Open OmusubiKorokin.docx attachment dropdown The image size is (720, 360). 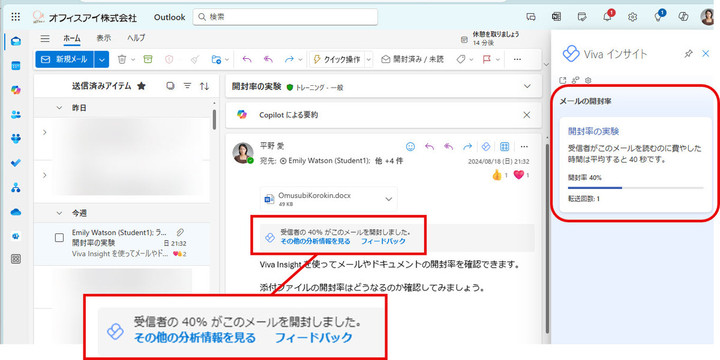pyautogui.click(x=388, y=199)
